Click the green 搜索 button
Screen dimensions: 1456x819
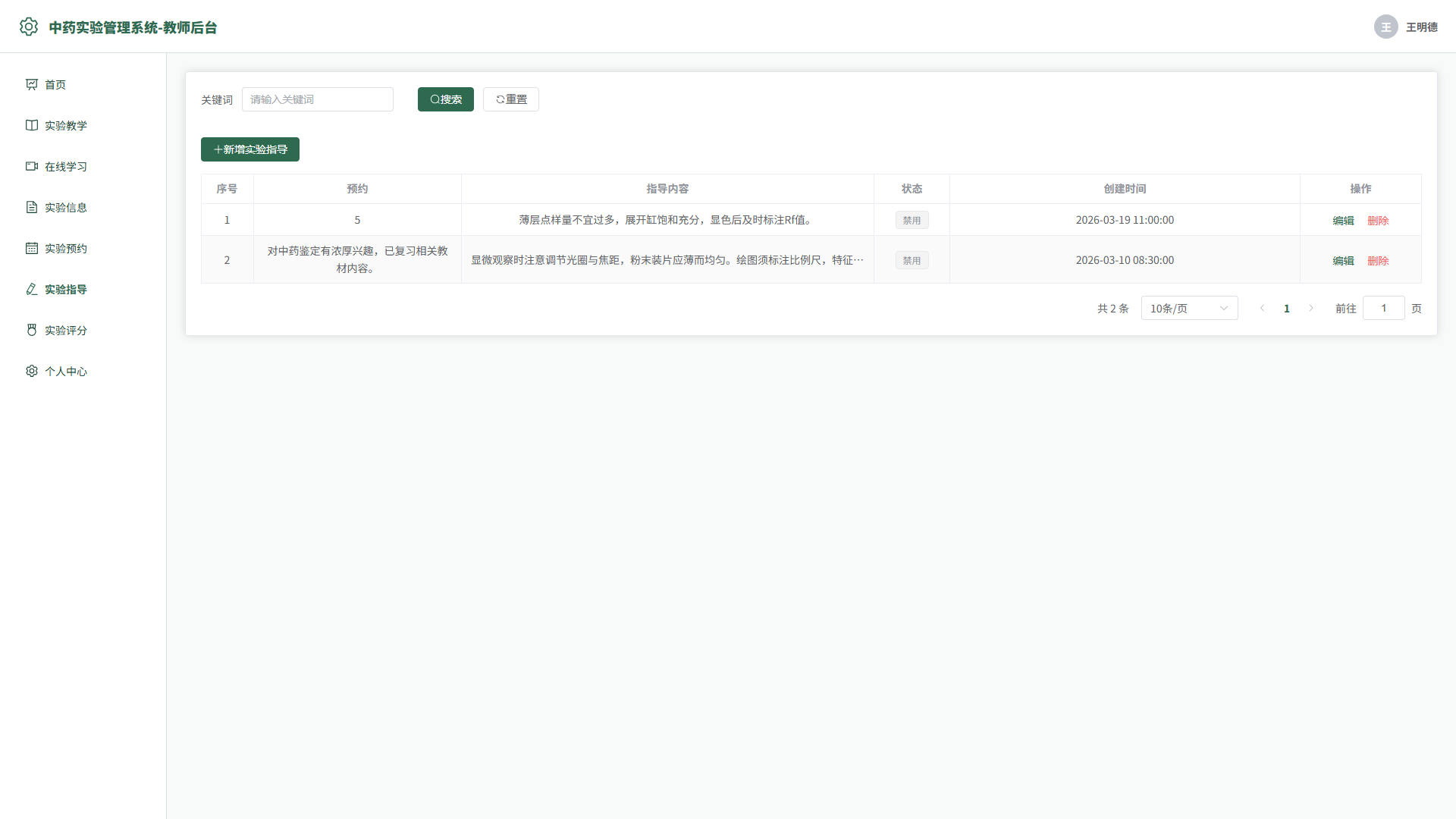tap(446, 99)
